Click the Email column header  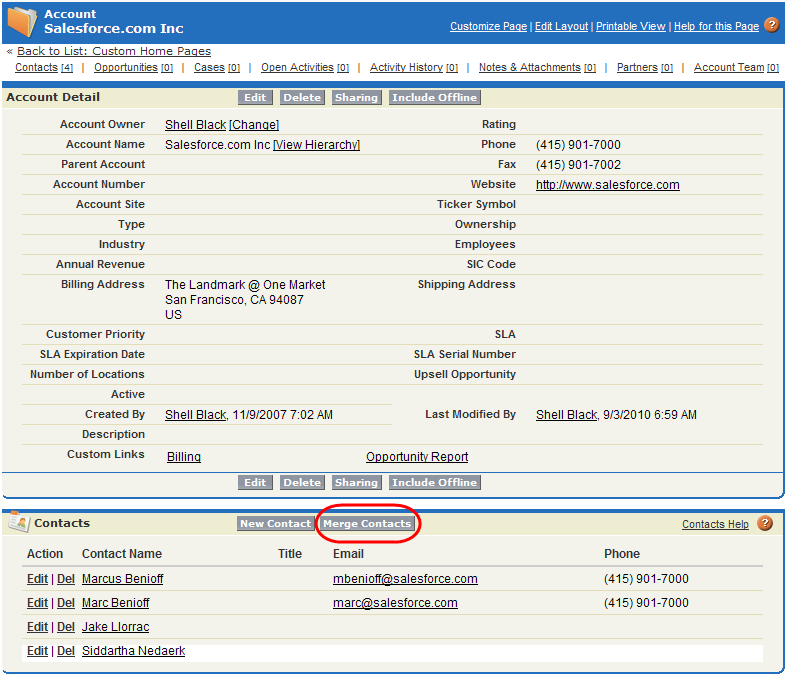[x=348, y=554]
